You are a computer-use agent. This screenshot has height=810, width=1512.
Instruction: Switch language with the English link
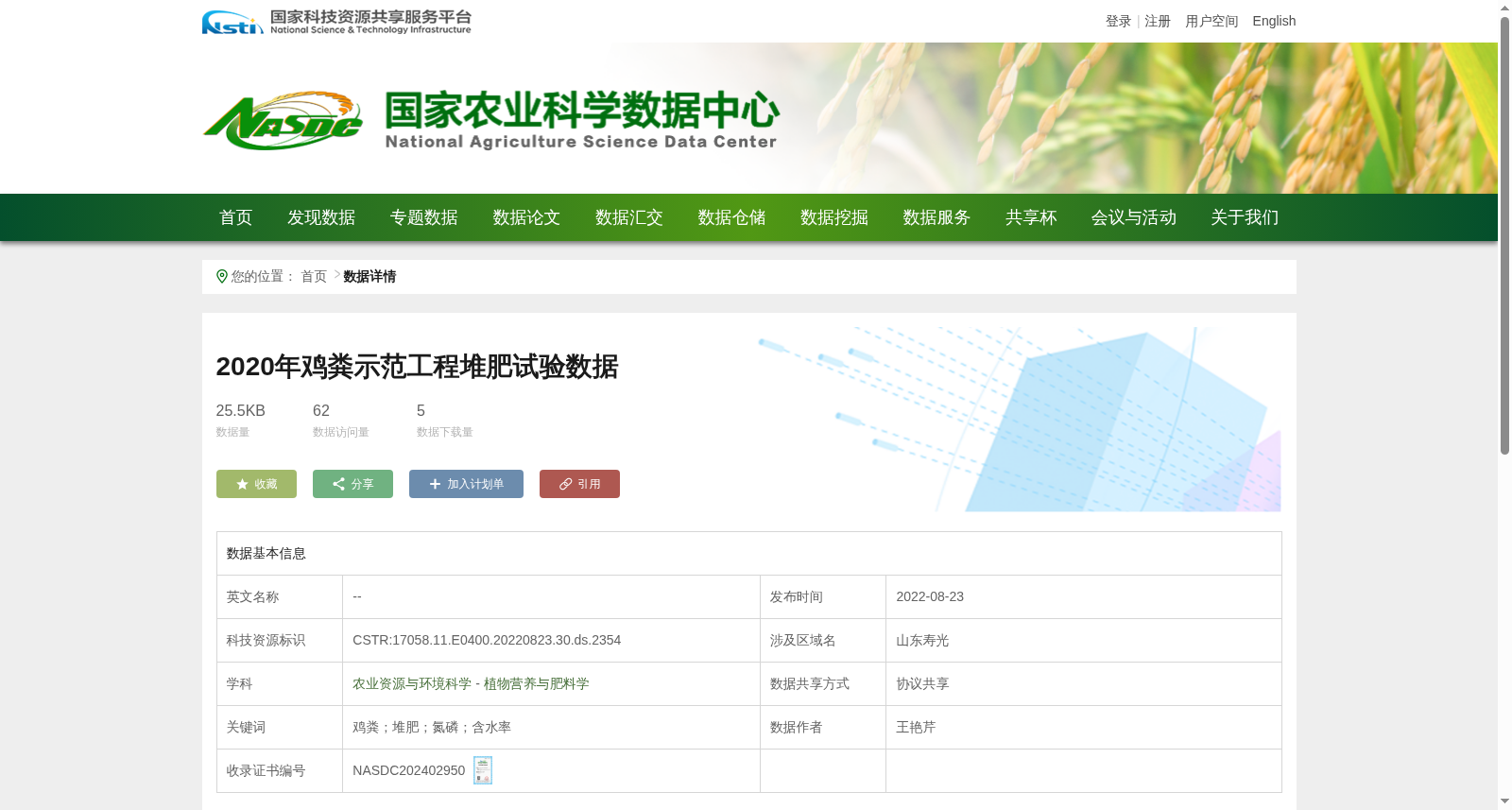point(1274,21)
